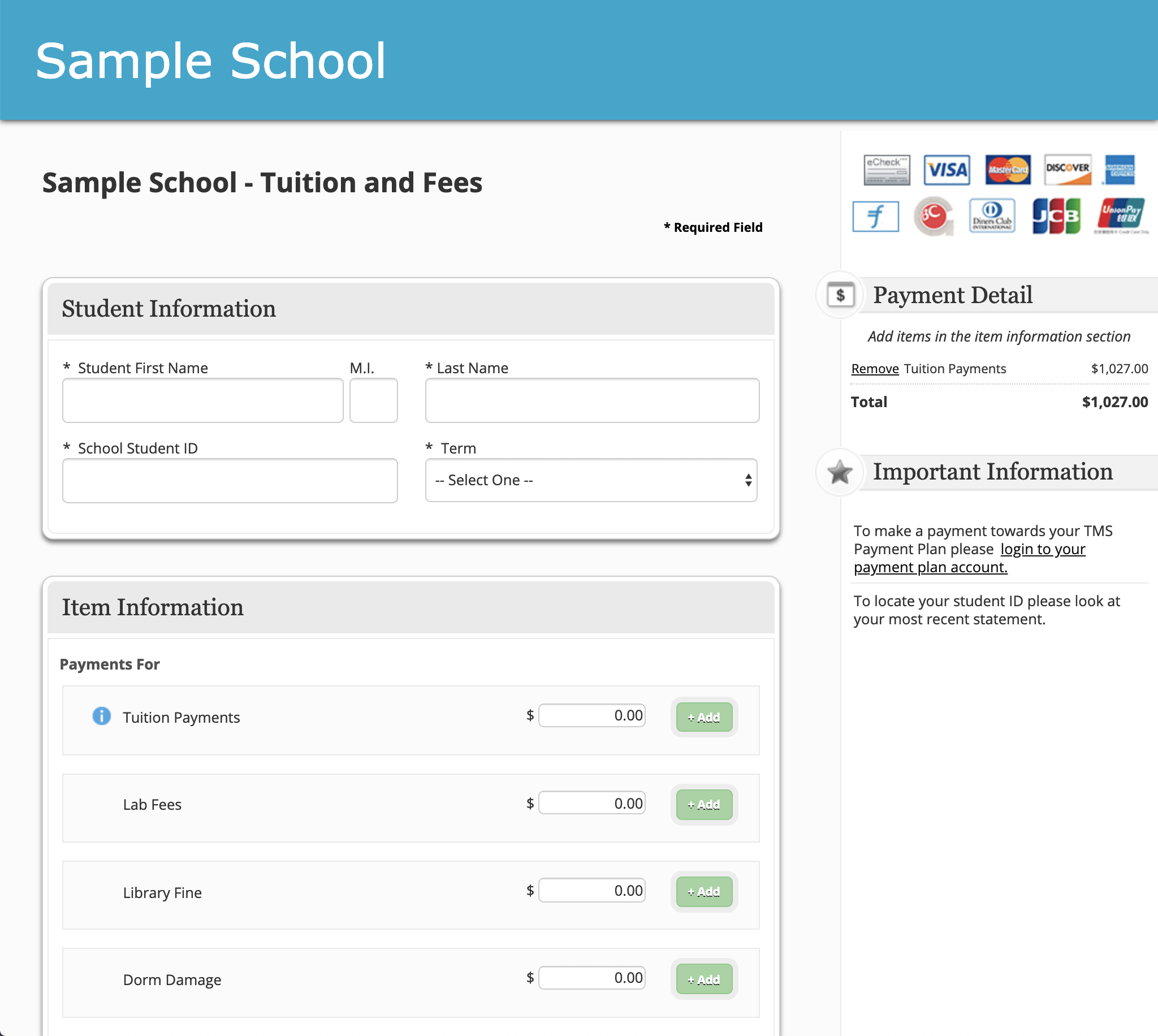The height and width of the screenshot is (1036, 1158).
Task: Click the Lab Fees amount box
Action: [x=592, y=803]
